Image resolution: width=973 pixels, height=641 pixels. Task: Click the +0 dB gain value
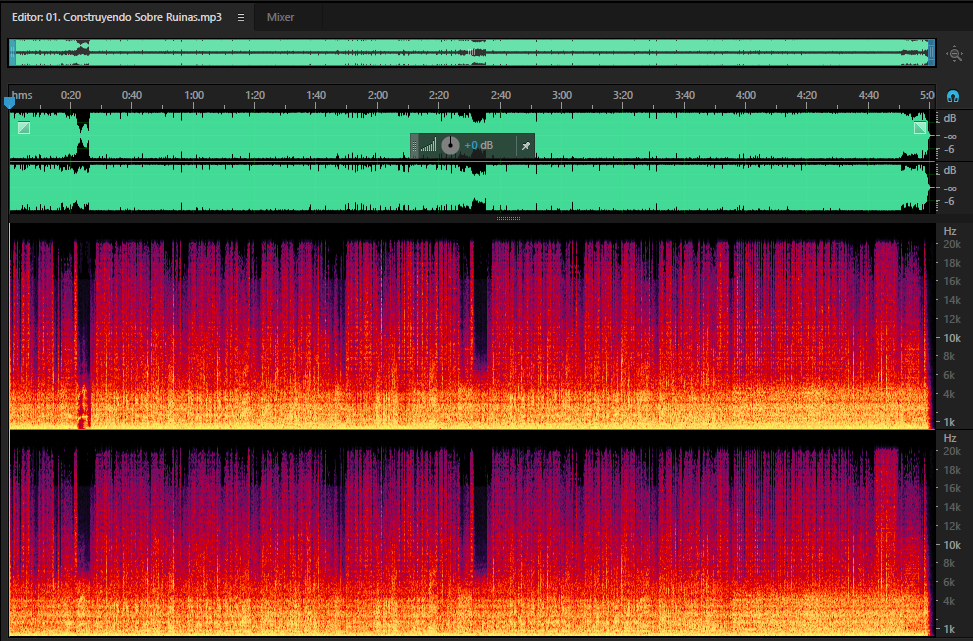point(479,146)
